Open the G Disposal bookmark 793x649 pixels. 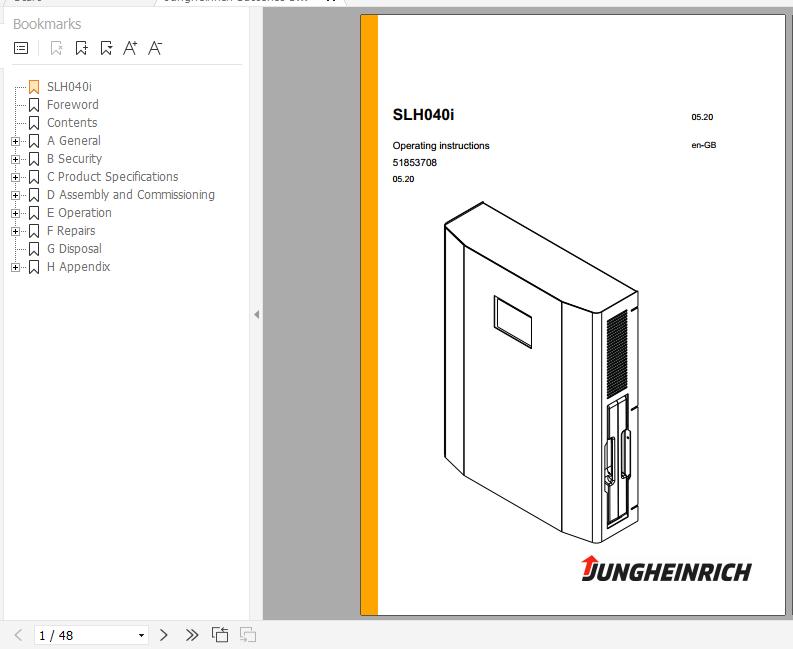pos(74,249)
